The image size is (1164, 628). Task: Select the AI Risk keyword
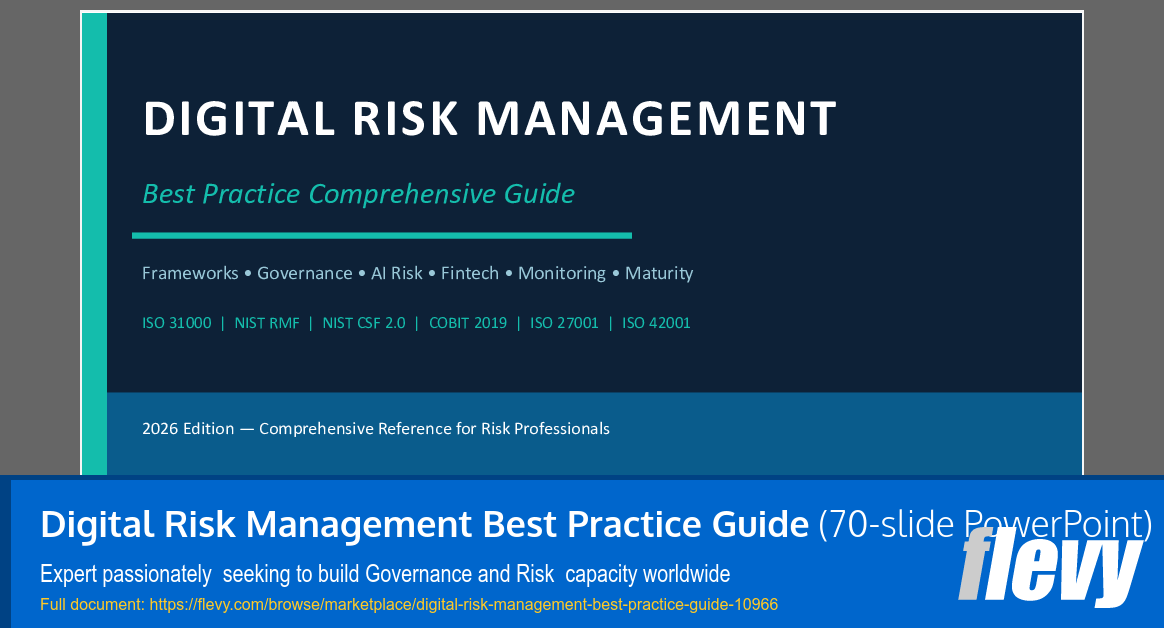tap(396, 272)
